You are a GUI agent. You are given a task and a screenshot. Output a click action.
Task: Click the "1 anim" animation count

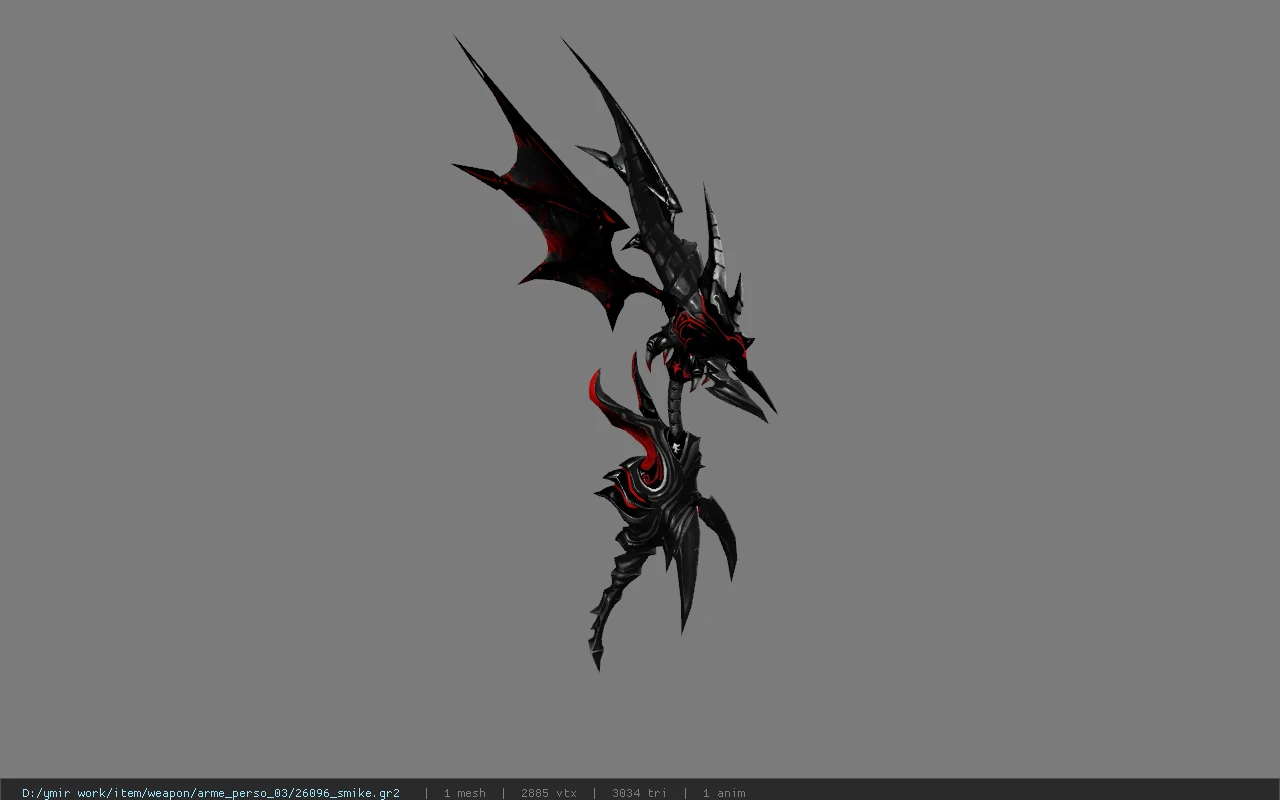[724, 793]
